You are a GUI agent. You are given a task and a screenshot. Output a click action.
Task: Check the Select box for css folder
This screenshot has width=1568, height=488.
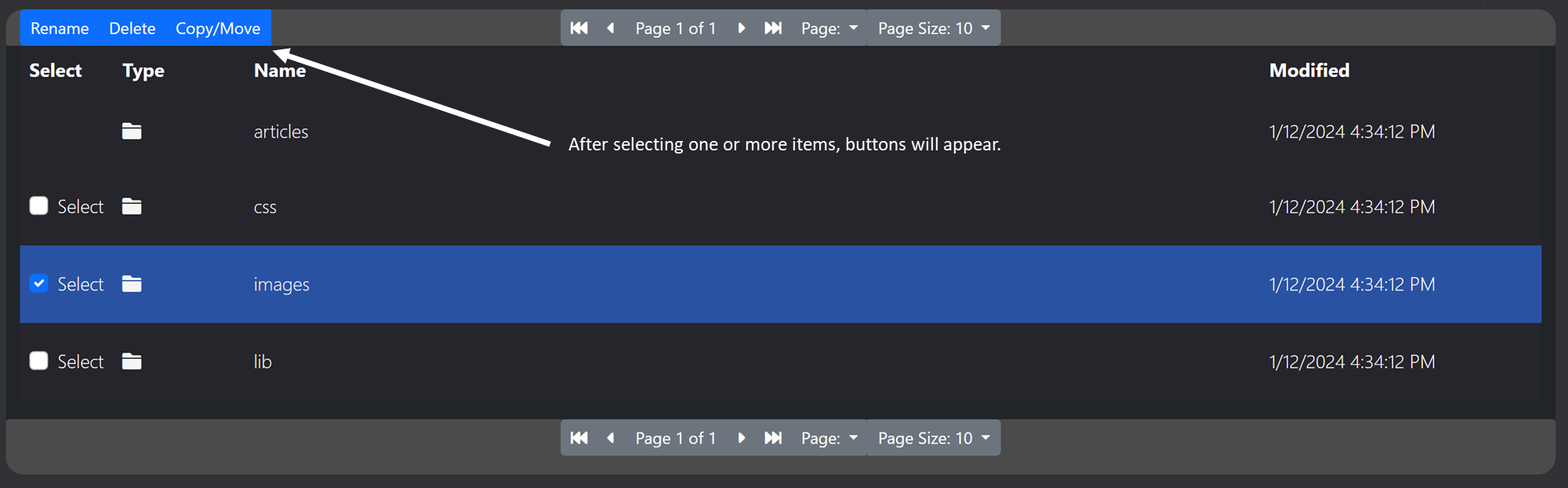click(x=38, y=206)
